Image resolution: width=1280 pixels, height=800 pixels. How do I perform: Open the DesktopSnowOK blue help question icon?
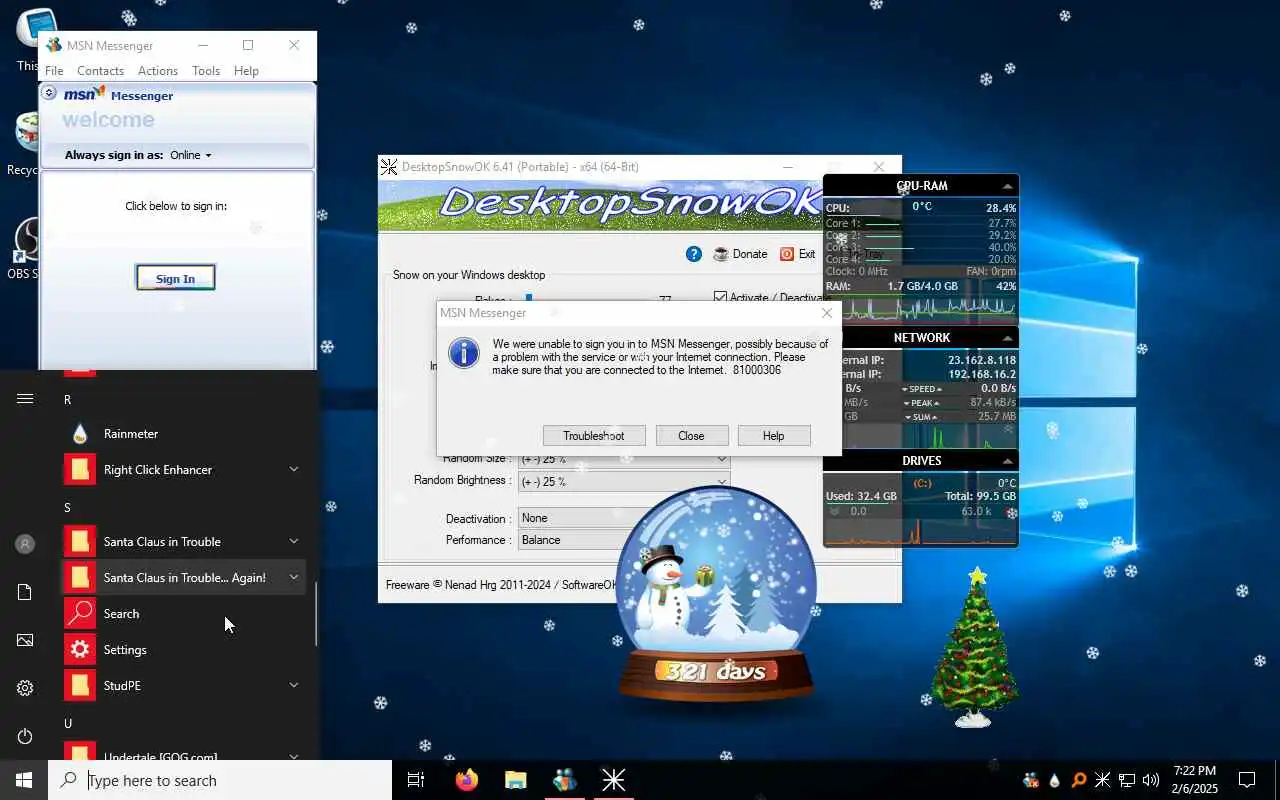[x=693, y=254]
